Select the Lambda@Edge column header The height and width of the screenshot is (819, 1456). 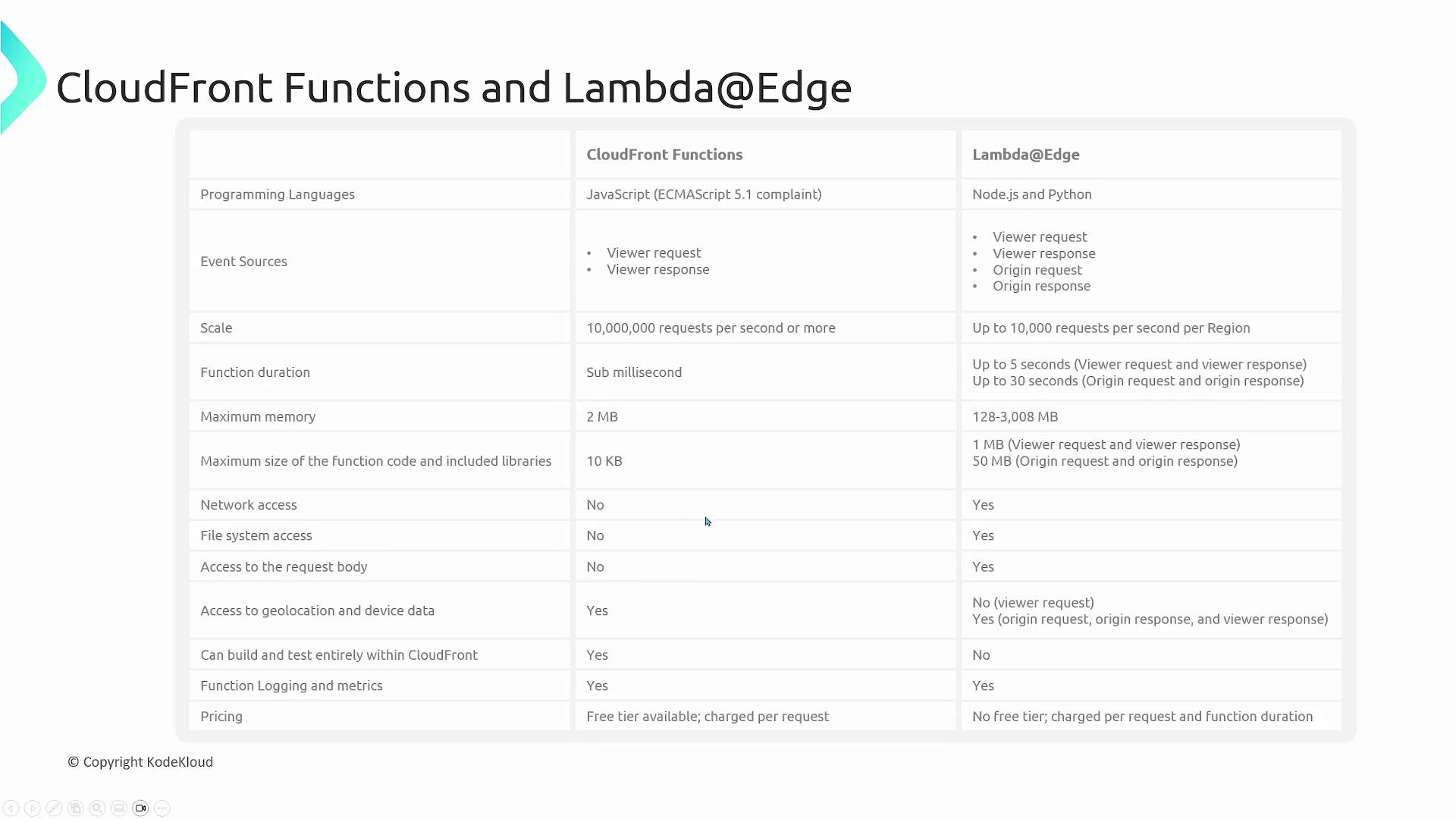pos(1025,155)
